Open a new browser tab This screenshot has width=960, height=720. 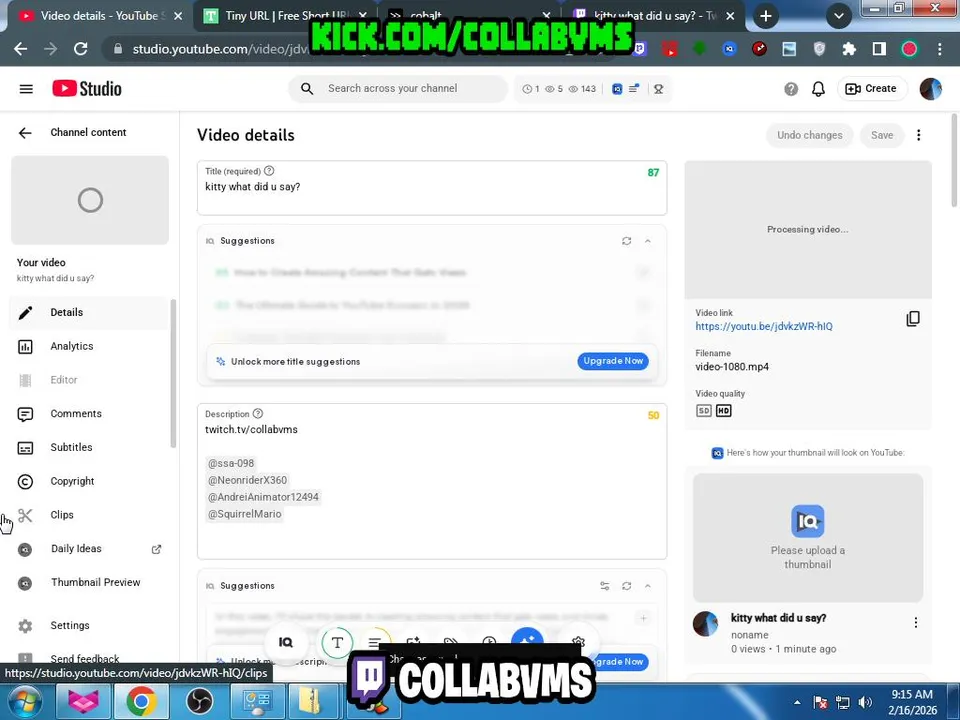(x=765, y=17)
